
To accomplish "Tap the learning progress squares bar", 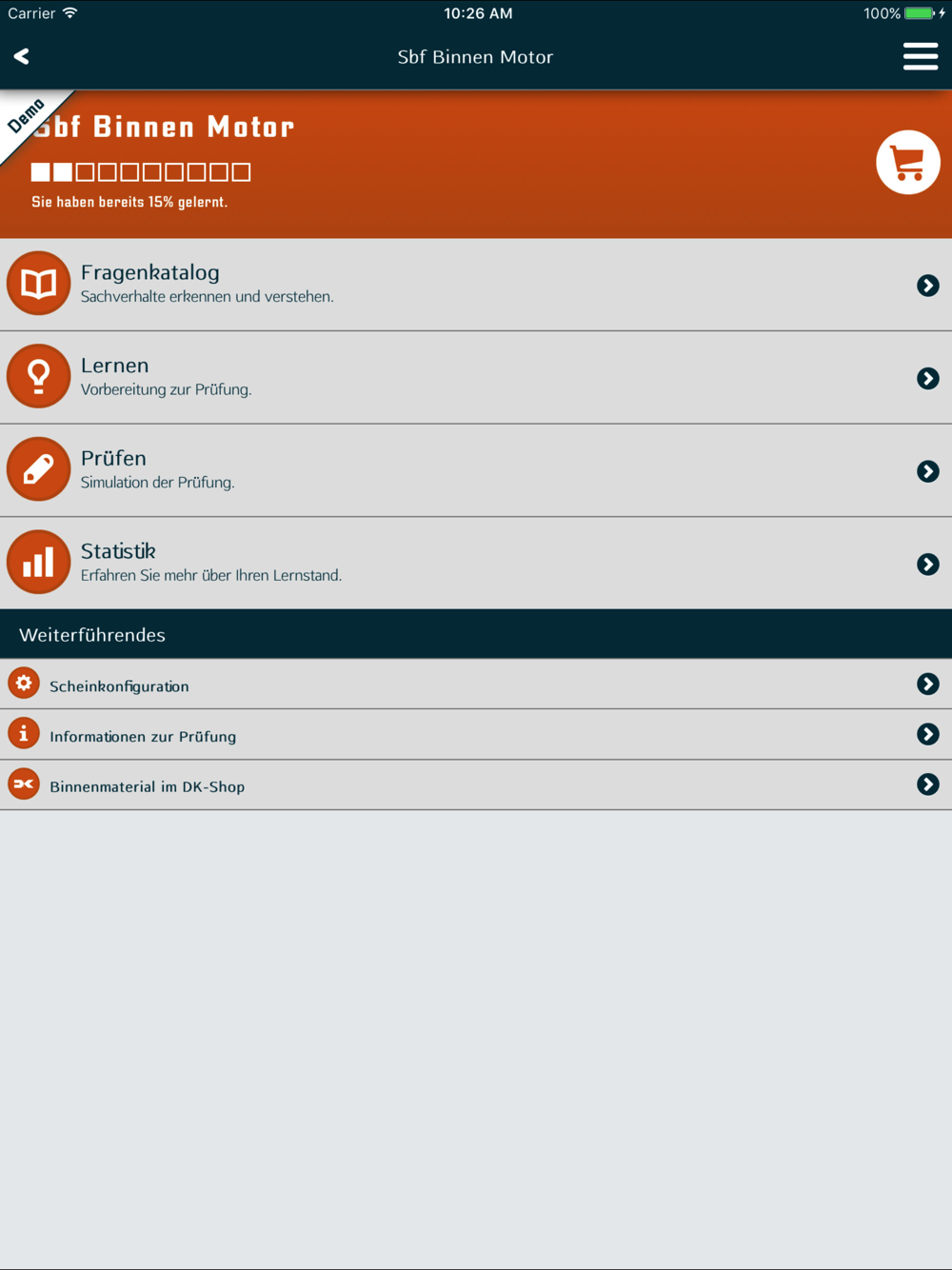I will (141, 172).
